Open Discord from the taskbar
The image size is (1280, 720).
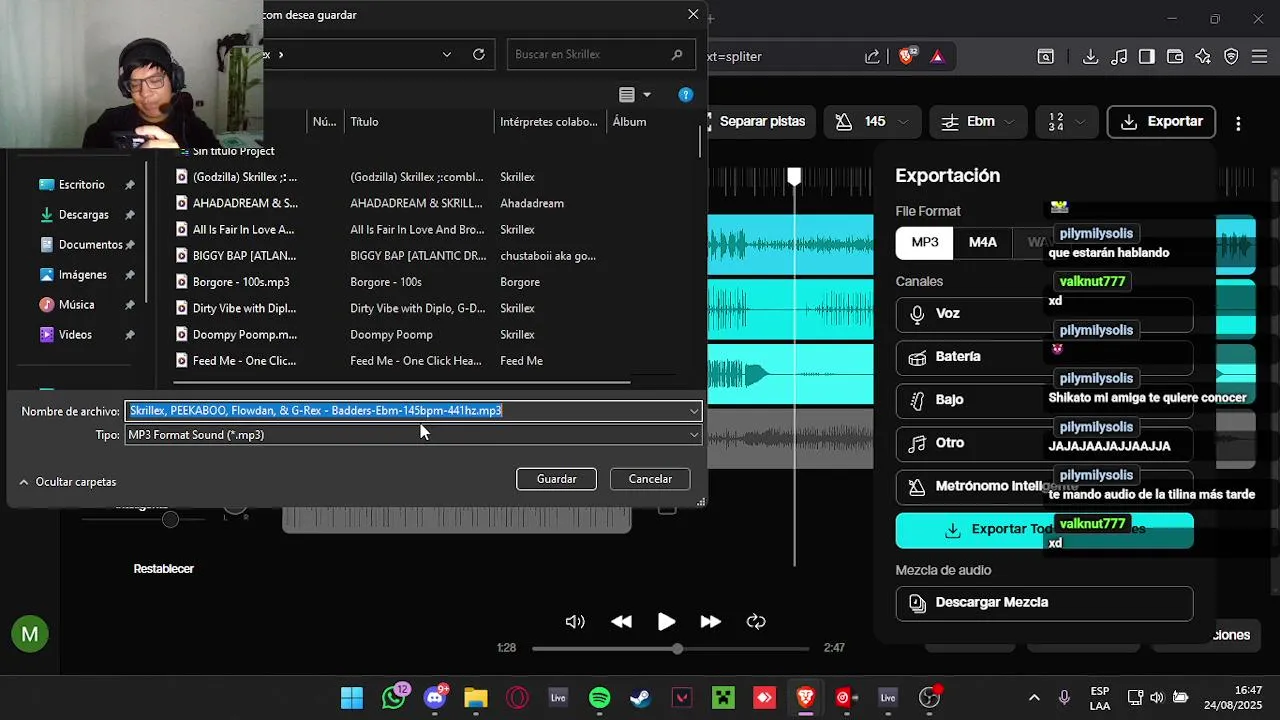pyautogui.click(x=435, y=697)
